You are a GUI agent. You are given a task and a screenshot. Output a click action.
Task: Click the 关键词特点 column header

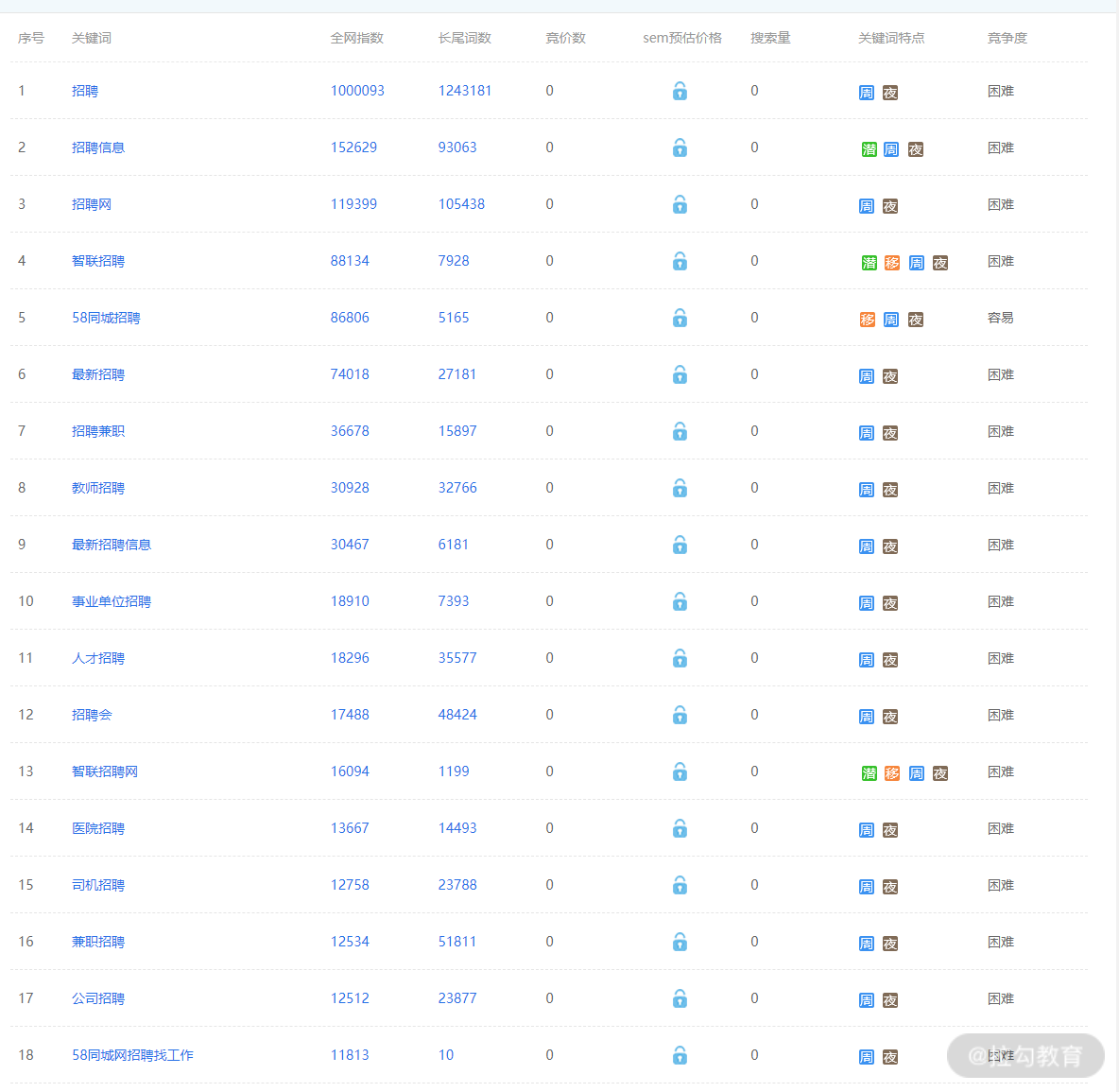(x=891, y=38)
